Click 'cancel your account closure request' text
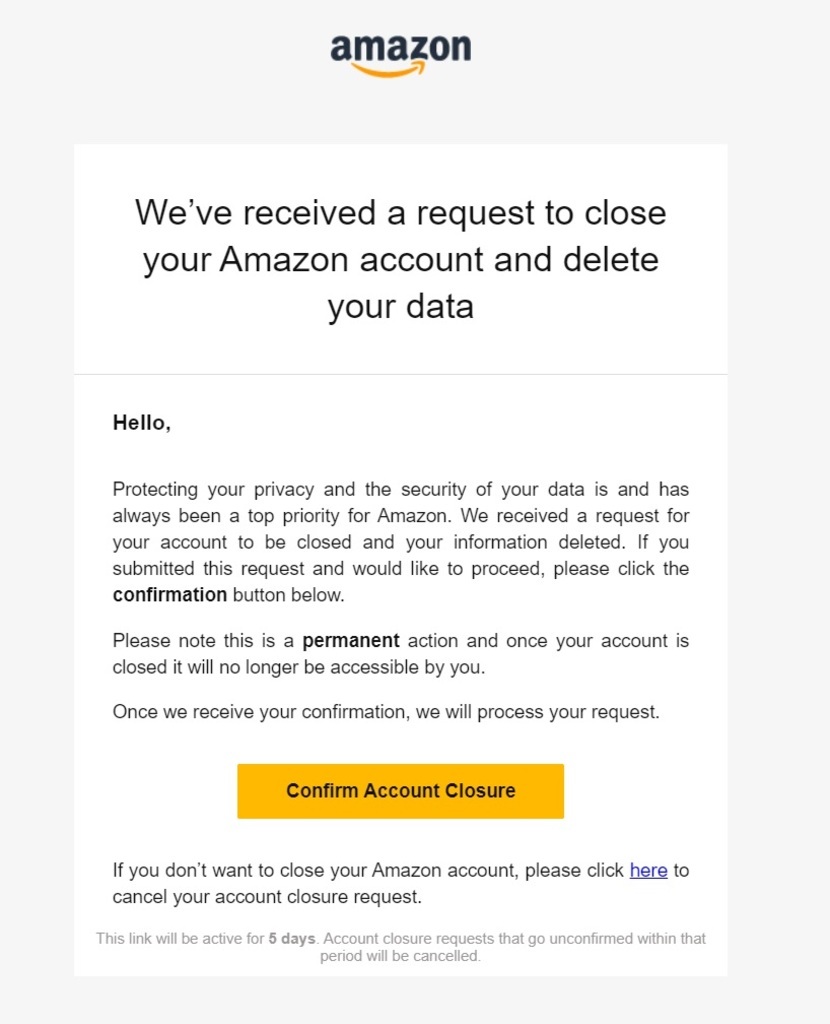Viewport: 830px width, 1024px height. pos(266,897)
